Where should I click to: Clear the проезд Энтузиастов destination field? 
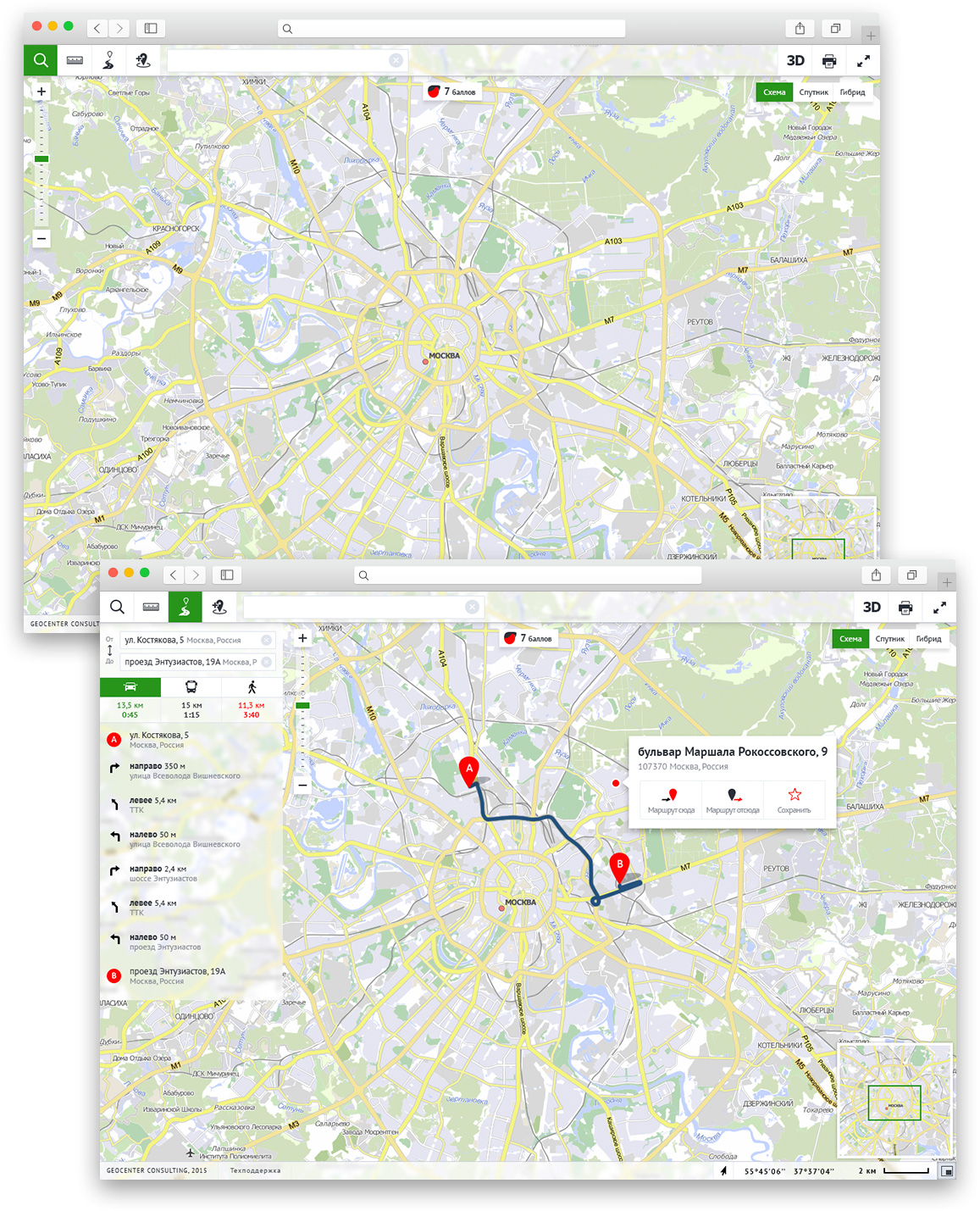pyautogui.click(x=266, y=662)
